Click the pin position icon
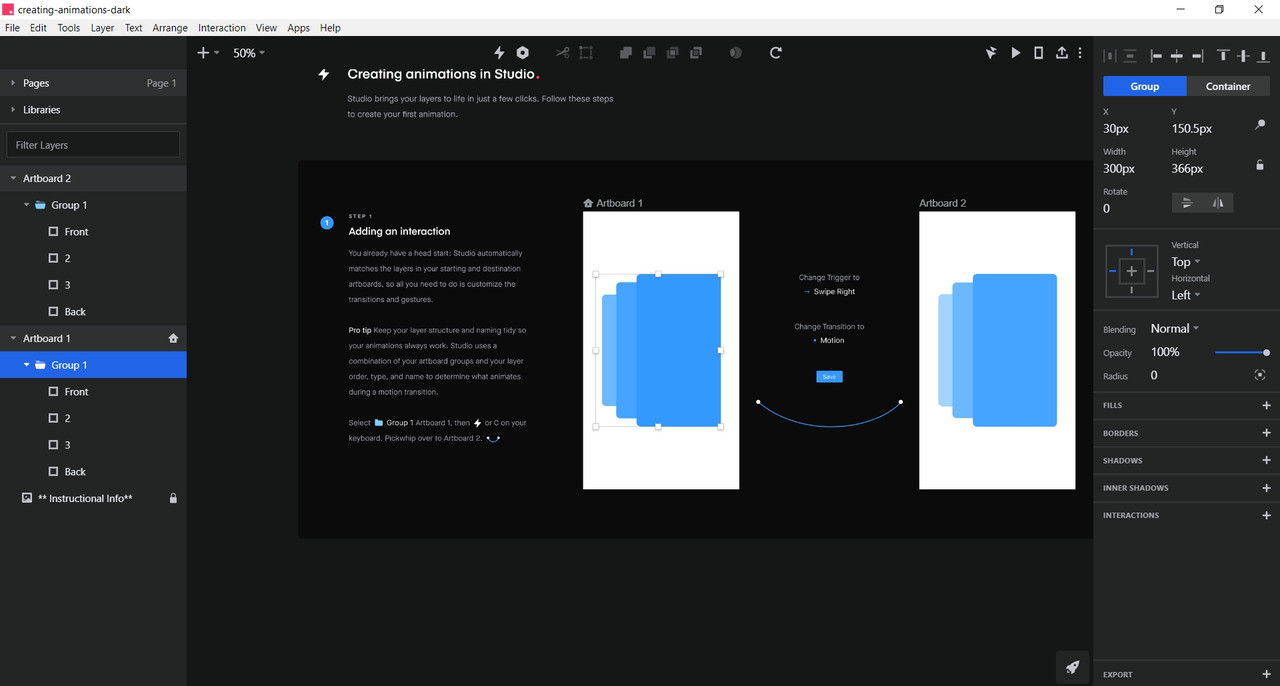Image resolution: width=1280 pixels, height=686 pixels. point(1260,125)
